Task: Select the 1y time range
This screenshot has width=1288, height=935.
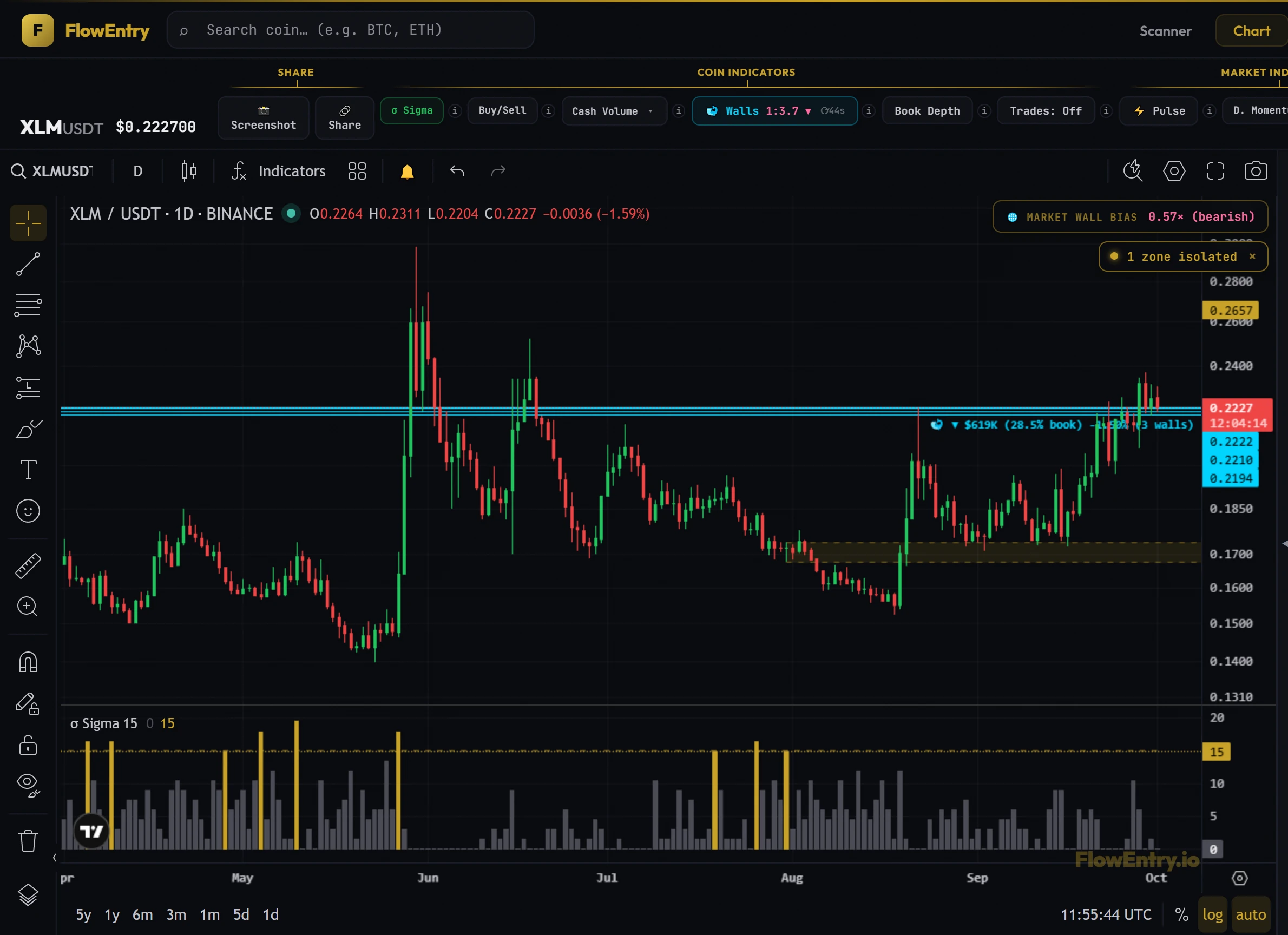Action: (x=112, y=914)
